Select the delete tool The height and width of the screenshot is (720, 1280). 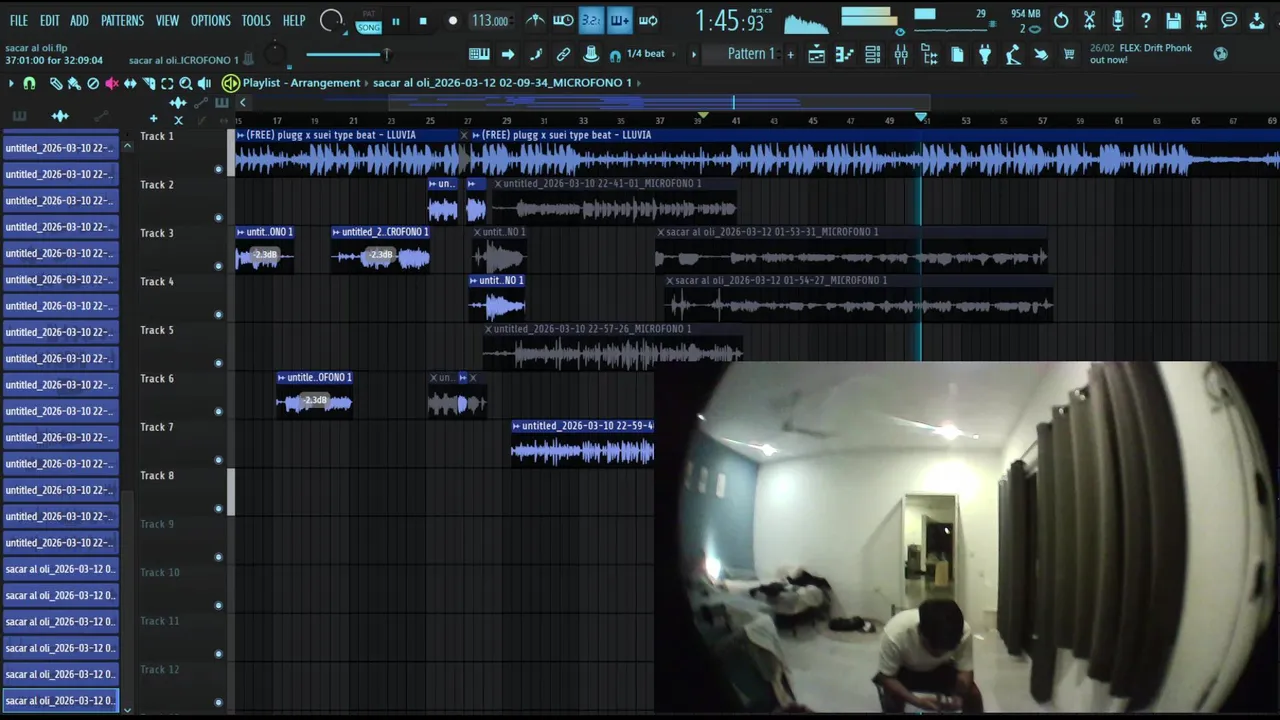93,84
